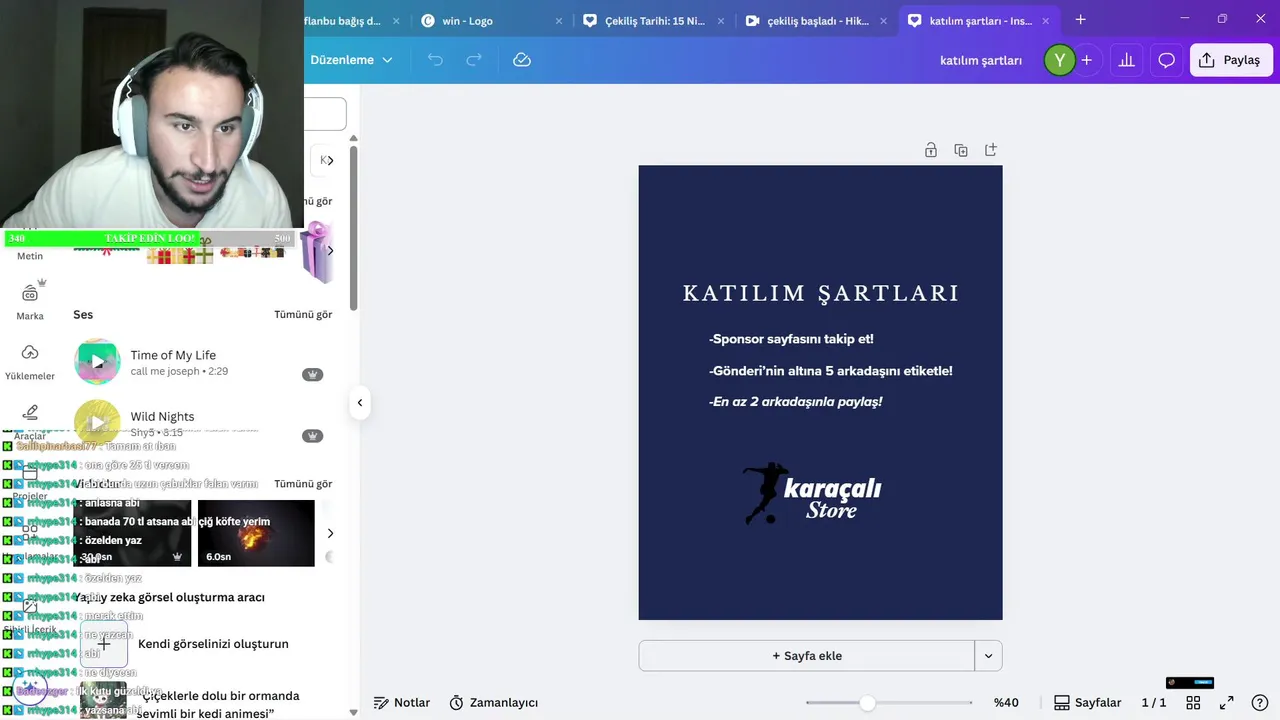Image resolution: width=1280 pixels, height=720 pixels.
Task: Play the Time of My Life track
Action: (x=97, y=362)
